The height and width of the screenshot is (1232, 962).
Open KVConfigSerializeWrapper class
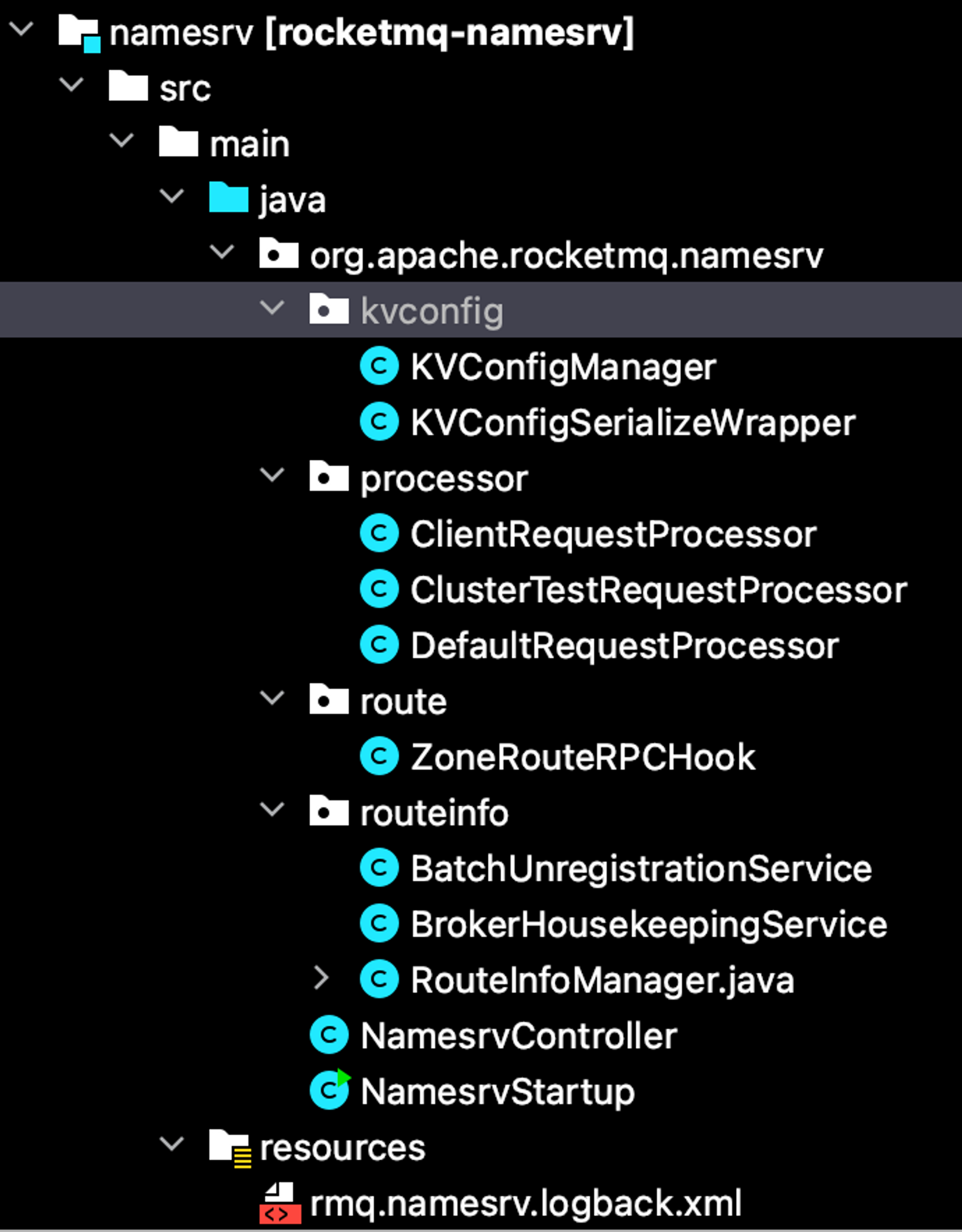(633, 423)
